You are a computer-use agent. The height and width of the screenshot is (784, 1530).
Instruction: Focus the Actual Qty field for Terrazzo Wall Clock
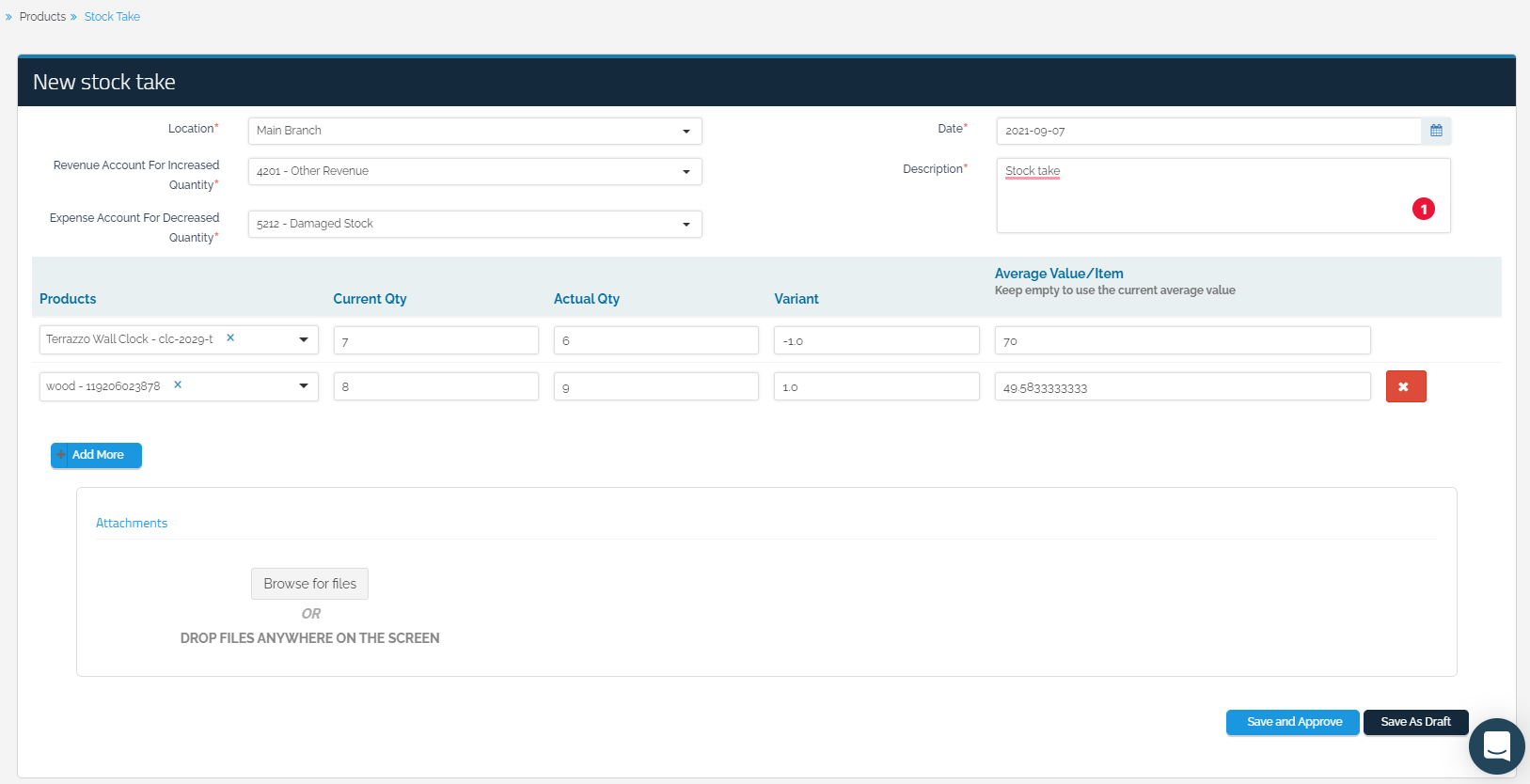tap(655, 340)
